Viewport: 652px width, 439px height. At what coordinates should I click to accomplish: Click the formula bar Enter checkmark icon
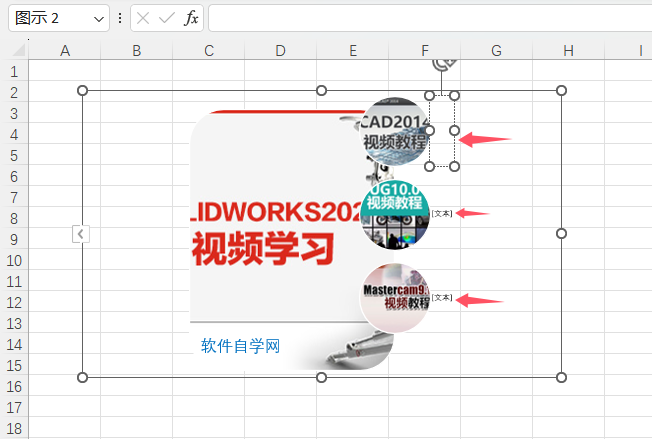click(x=167, y=18)
